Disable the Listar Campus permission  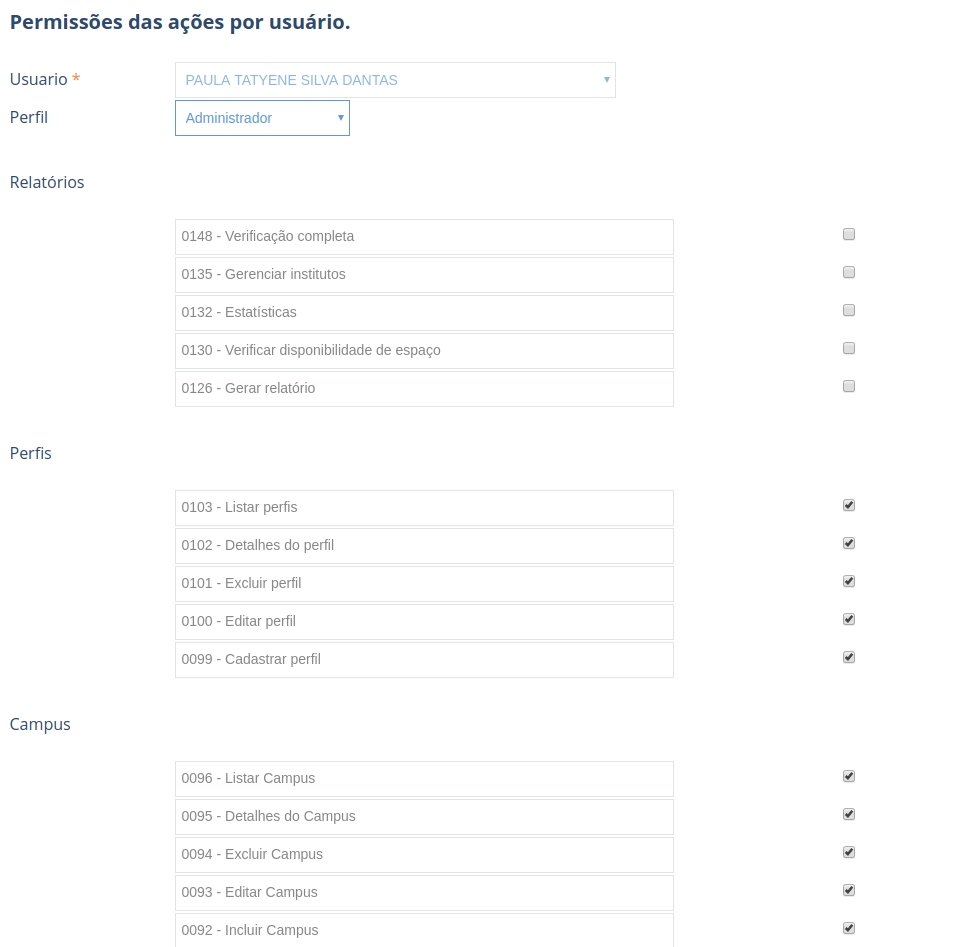(x=849, y=776)
